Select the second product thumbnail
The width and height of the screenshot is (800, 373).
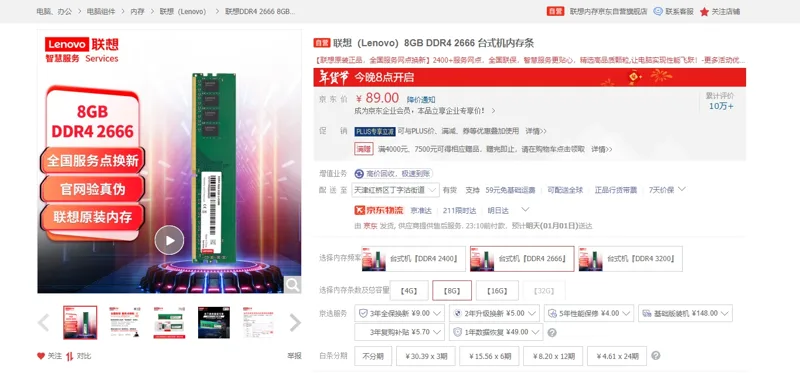[x=125, y=322]
